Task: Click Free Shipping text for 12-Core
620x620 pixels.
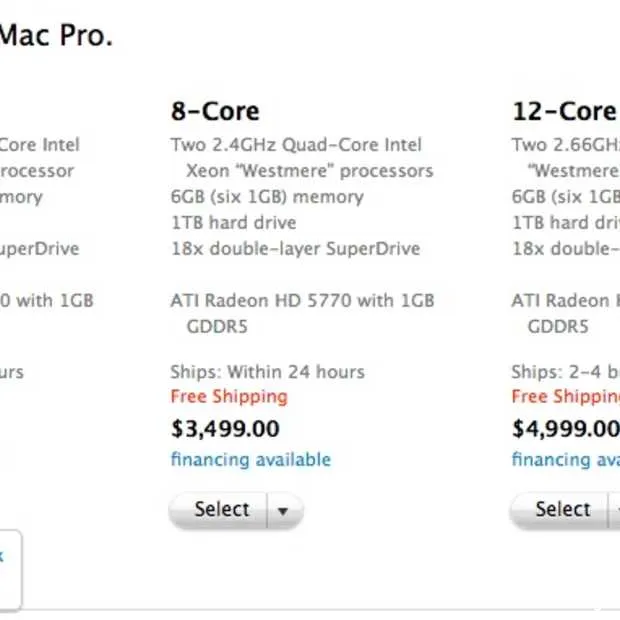Action: pos(565,397)
